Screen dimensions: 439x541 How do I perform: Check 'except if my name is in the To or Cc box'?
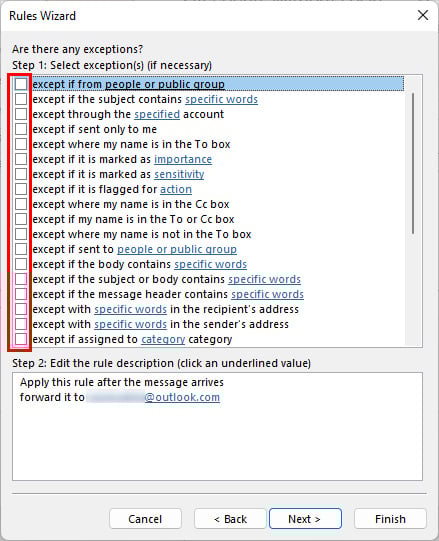click(21, 219)
